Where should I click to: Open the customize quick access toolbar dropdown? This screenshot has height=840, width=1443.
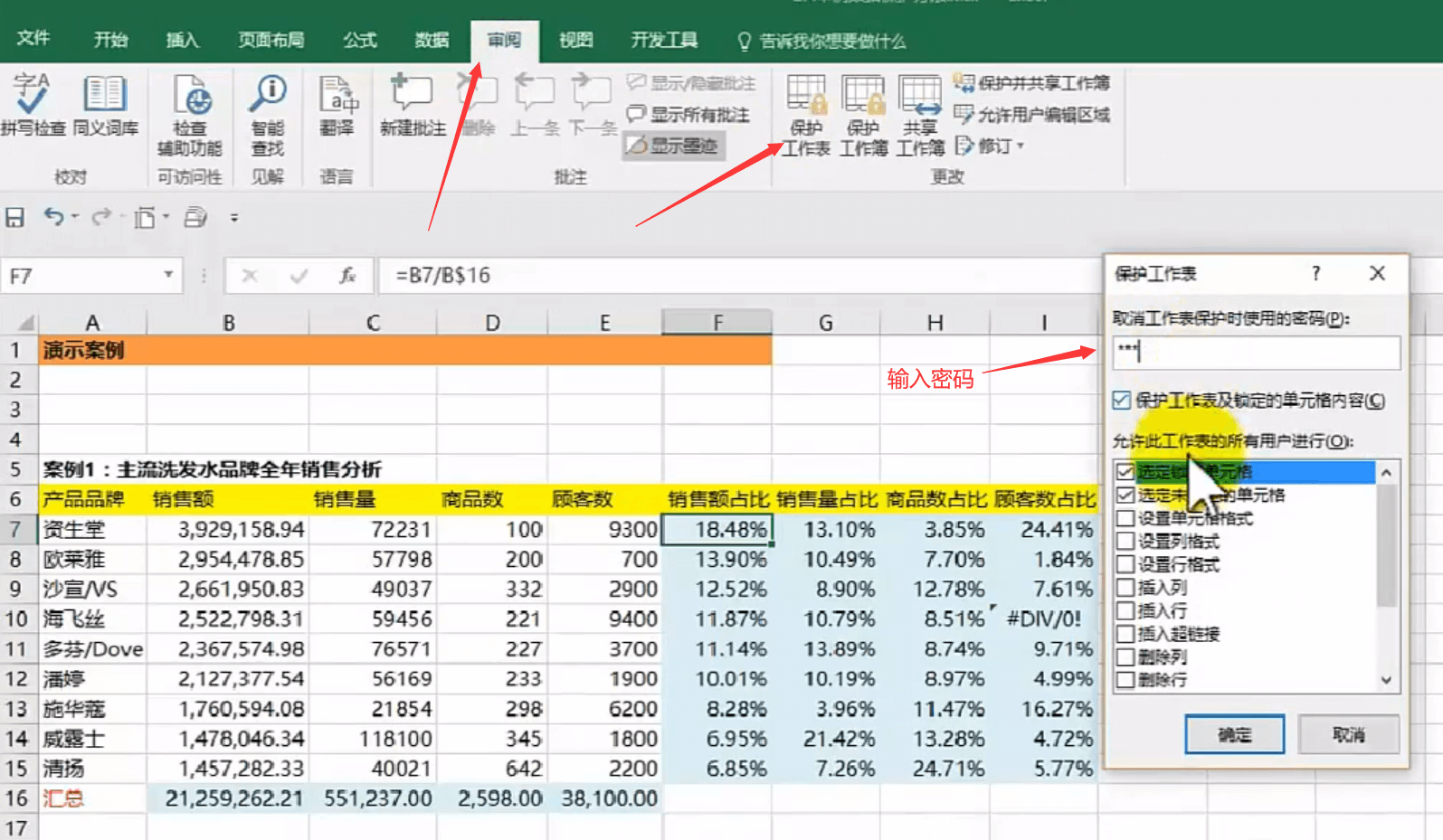coord(234,218)
